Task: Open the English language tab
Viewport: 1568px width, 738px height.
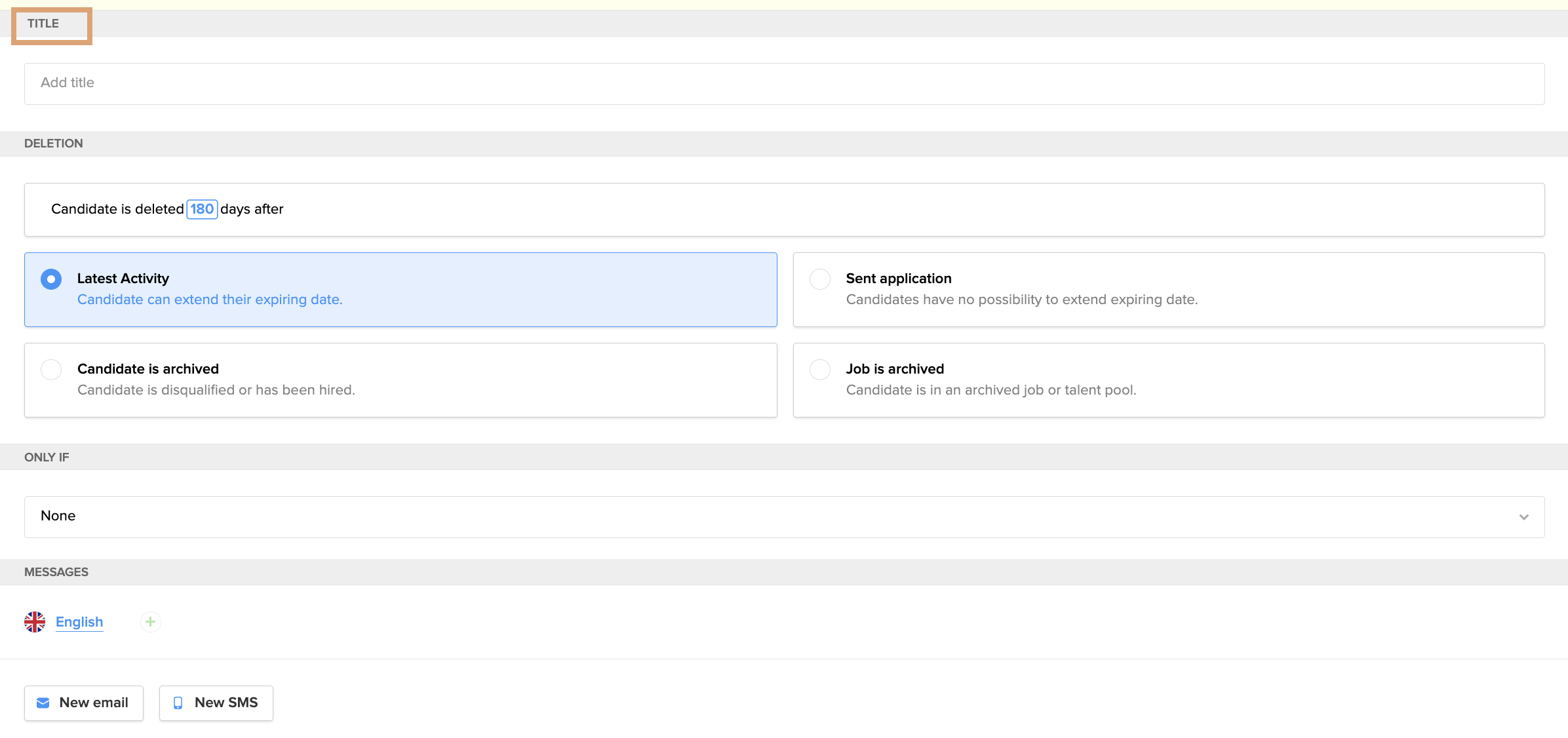Action: 79,621
